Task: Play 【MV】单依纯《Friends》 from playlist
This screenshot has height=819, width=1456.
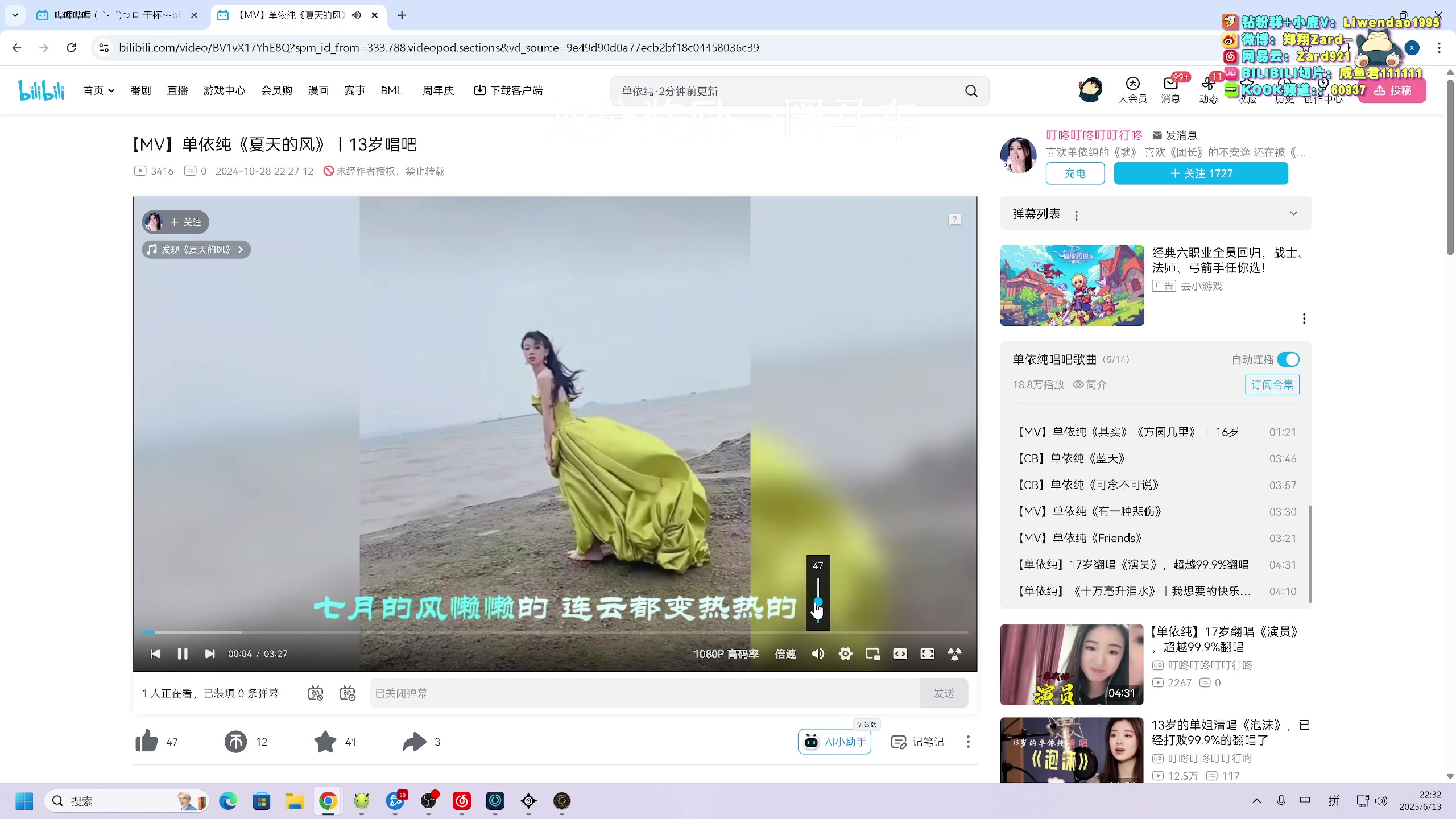Action: tap(1156, 538)
